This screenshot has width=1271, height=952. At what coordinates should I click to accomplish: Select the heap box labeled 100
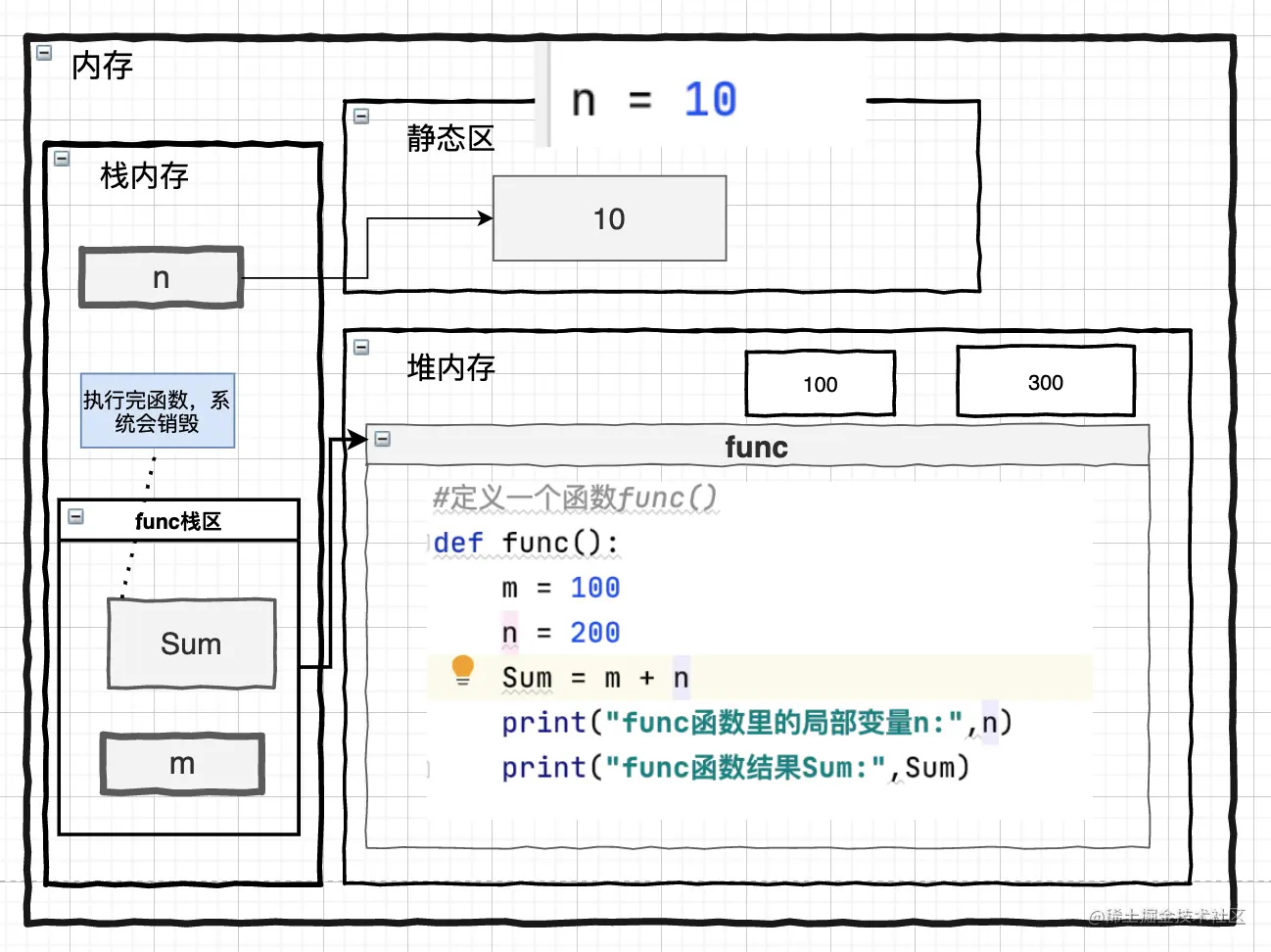click(821, 384)
